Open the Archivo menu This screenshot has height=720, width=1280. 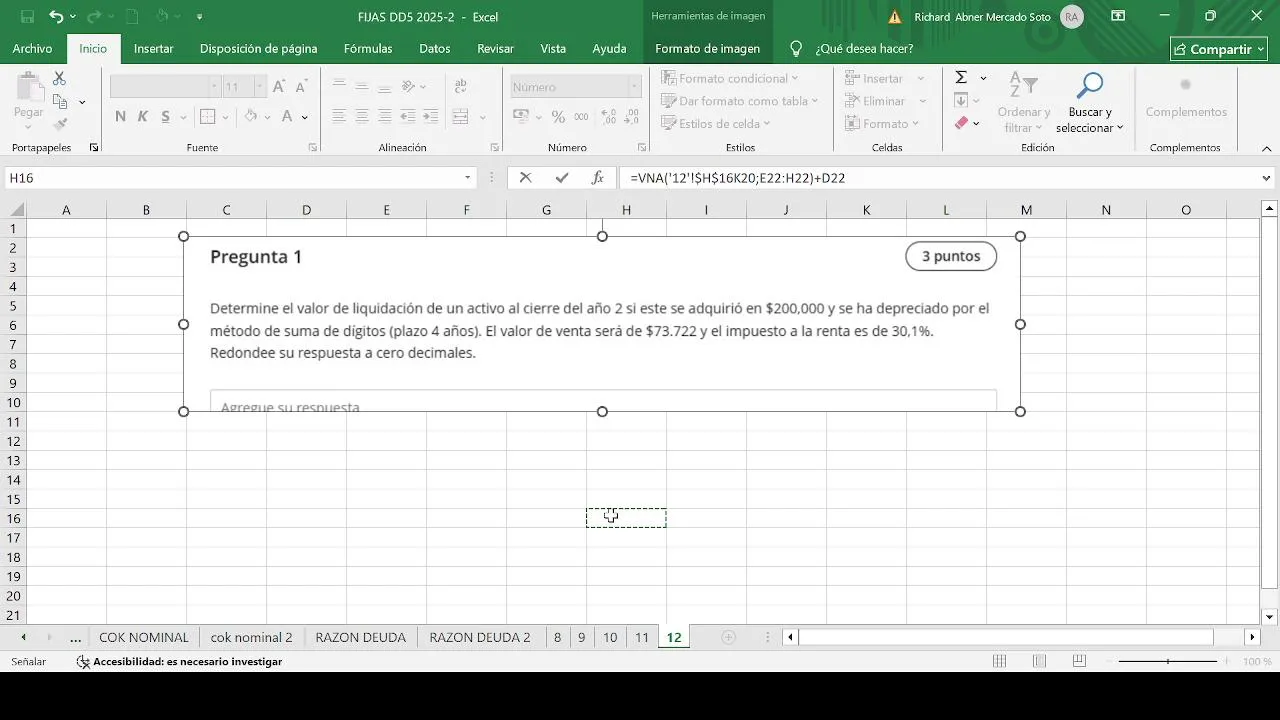tap(32, 48)
